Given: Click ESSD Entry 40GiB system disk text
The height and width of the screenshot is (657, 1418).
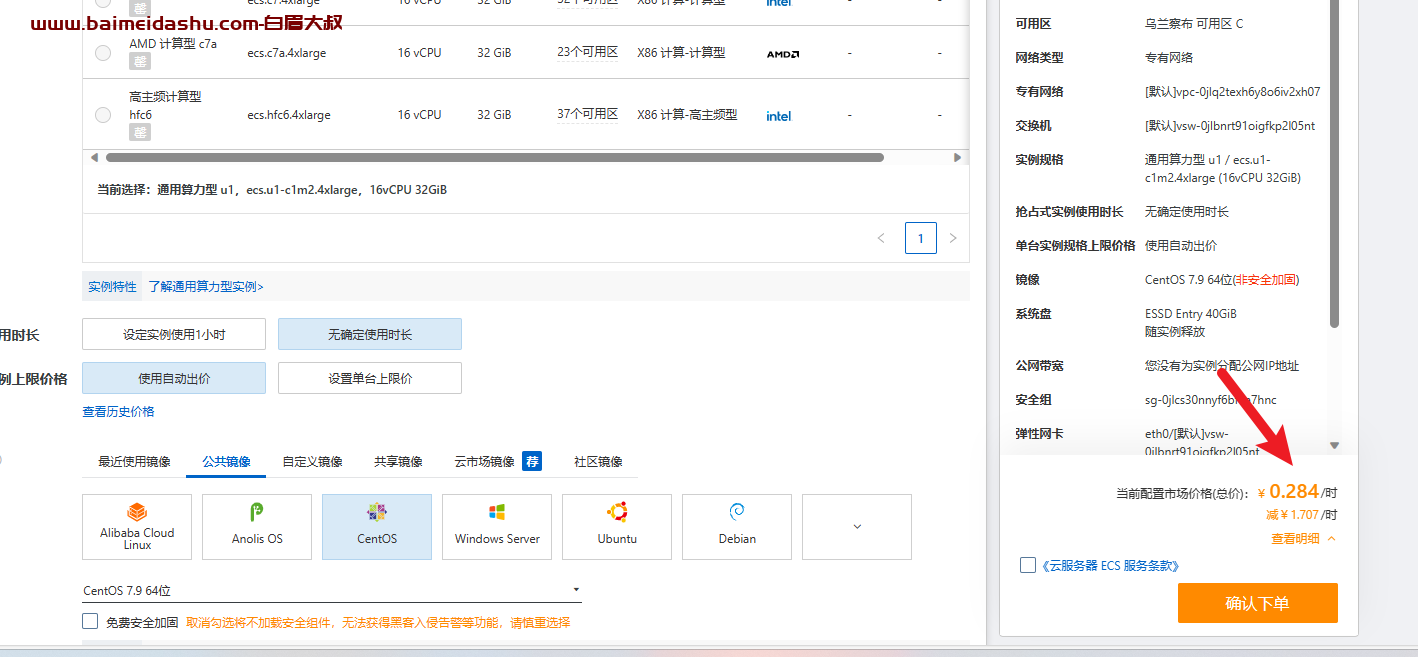Looking at the screenshot, I should 1191,313.
